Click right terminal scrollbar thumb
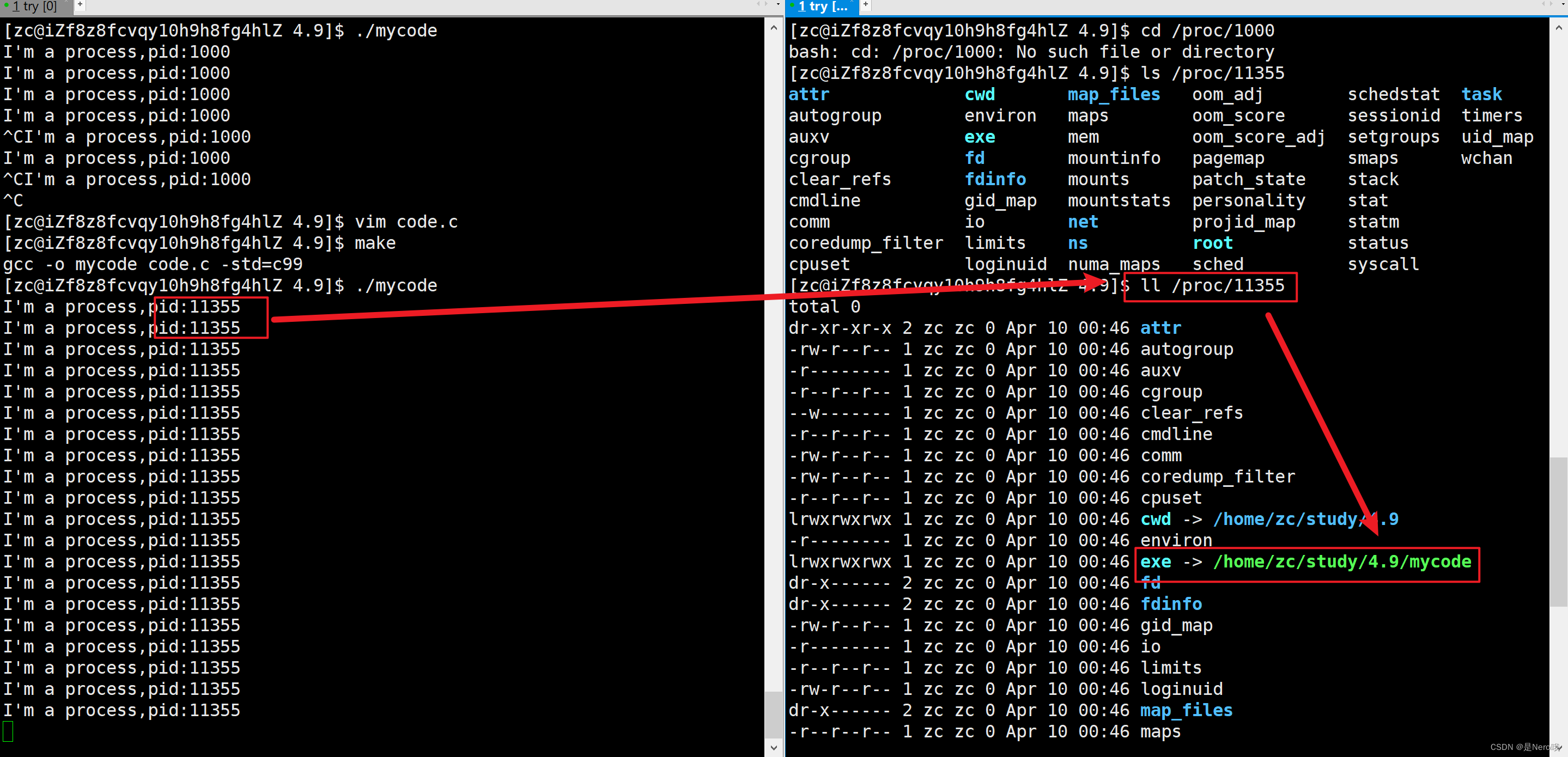Viewport: 1568px width, 757px height. click(1558, 532)
